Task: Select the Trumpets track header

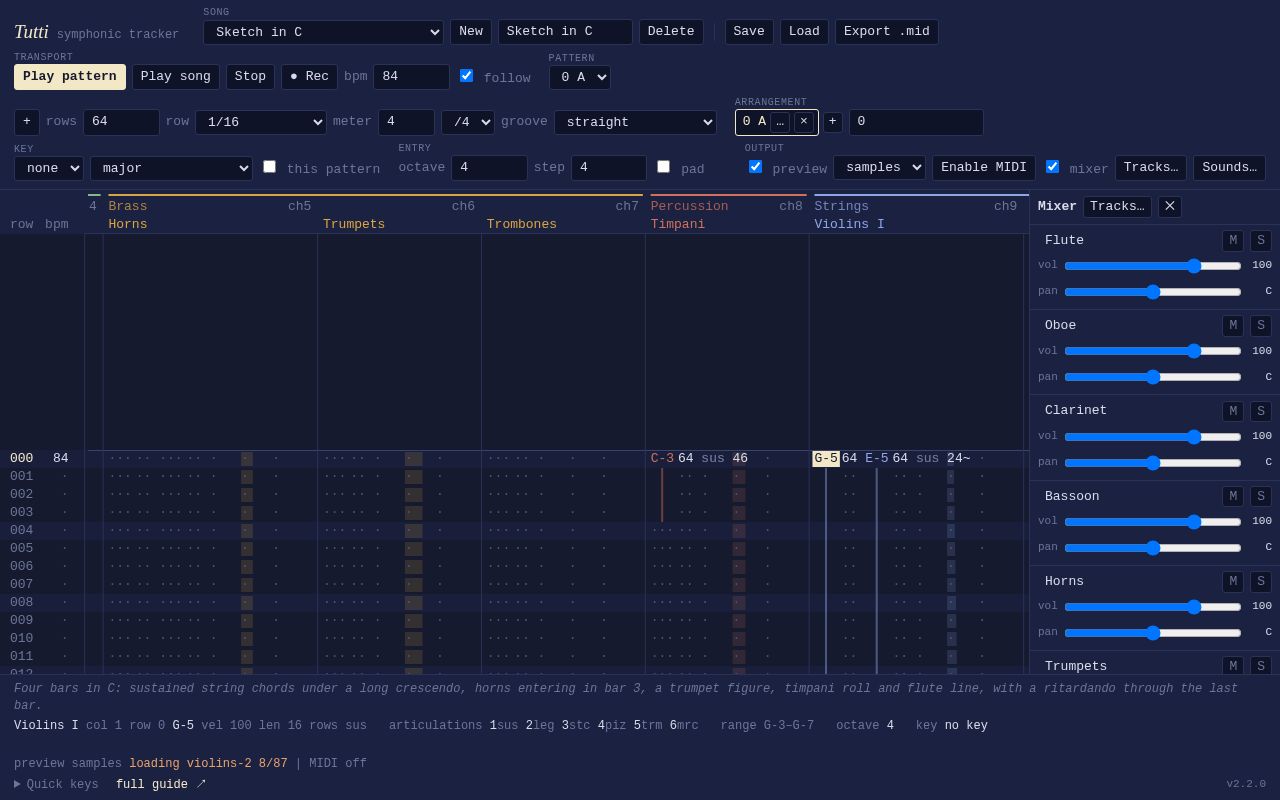Action: (x=354, y=224)
